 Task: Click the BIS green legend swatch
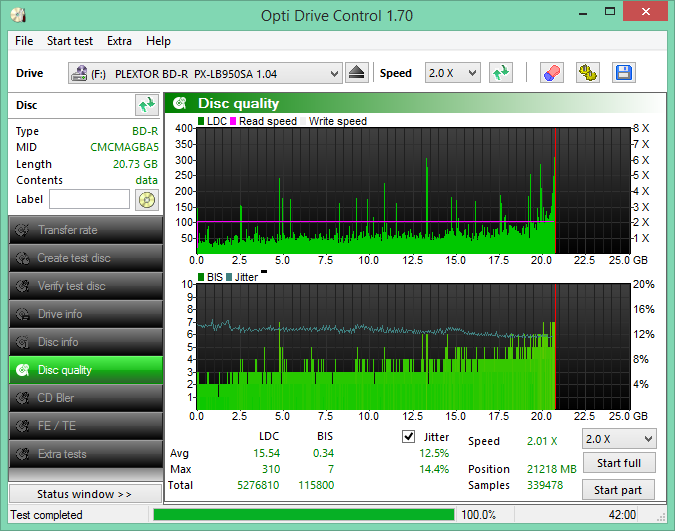tap(201, 277)
